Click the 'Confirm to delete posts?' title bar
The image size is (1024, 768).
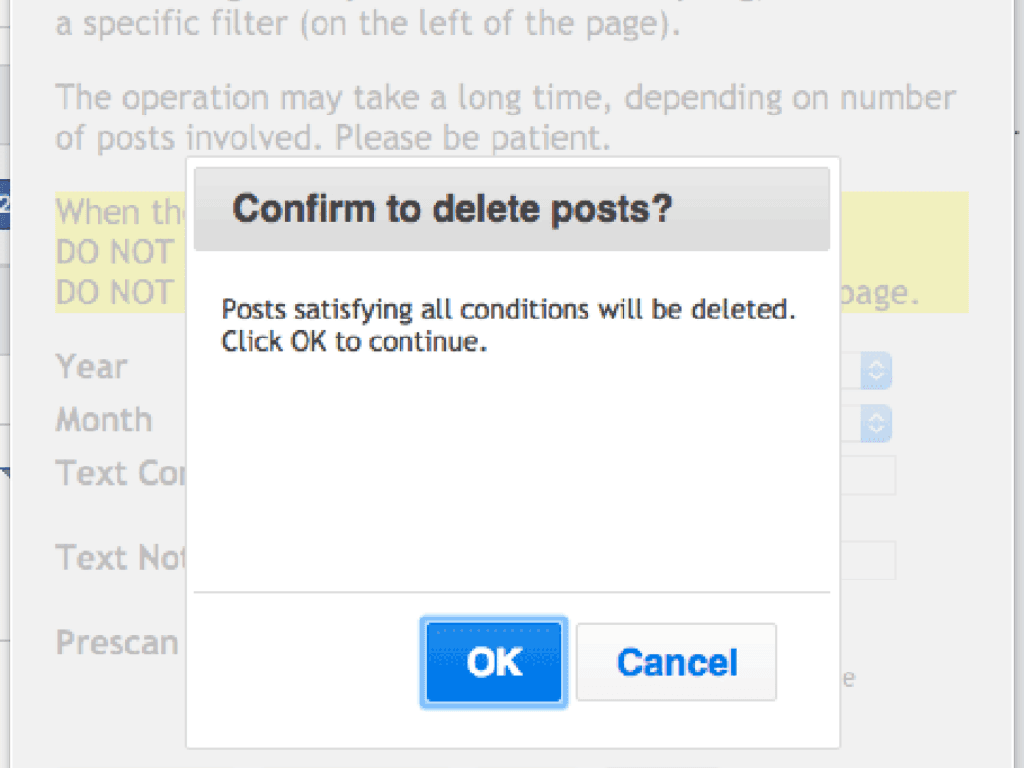tap(511, 209)
